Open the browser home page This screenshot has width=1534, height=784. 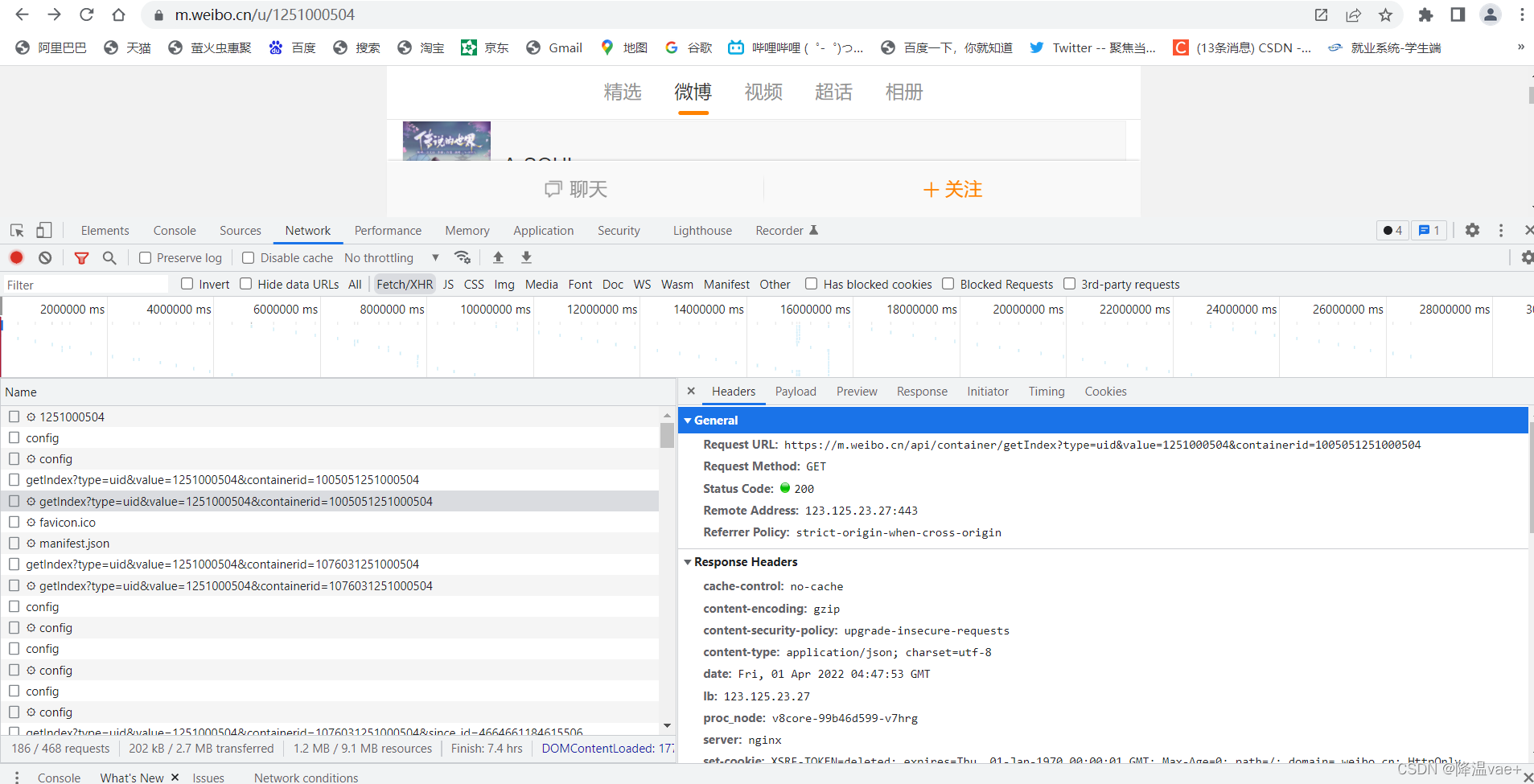click(118, 14)
